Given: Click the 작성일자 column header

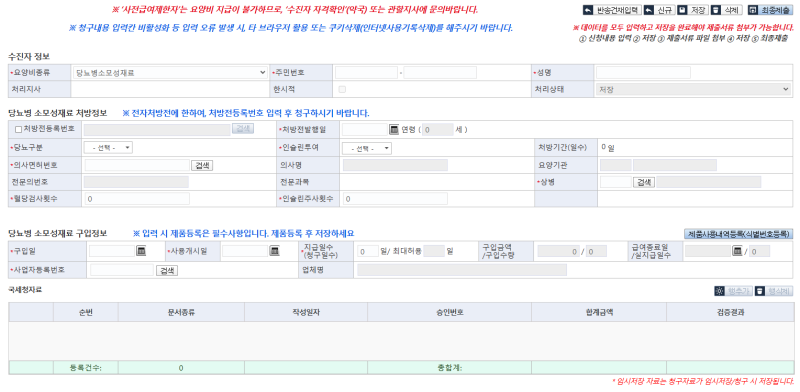Looking at the screenshot, I should [x=306, y=312].
